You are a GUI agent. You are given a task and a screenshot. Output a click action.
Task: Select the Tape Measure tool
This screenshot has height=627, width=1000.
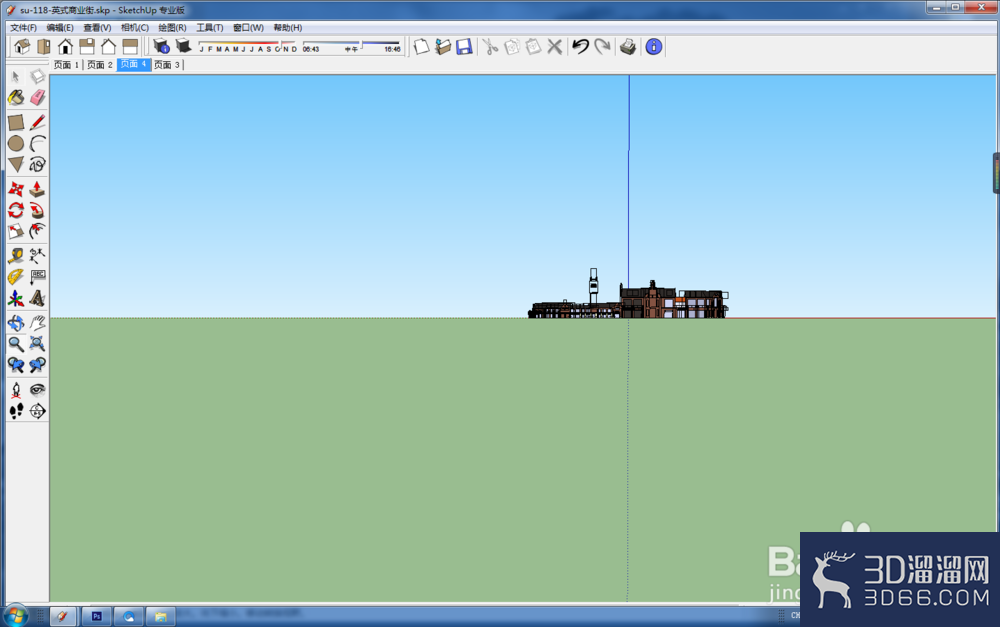tap(16, 256)
